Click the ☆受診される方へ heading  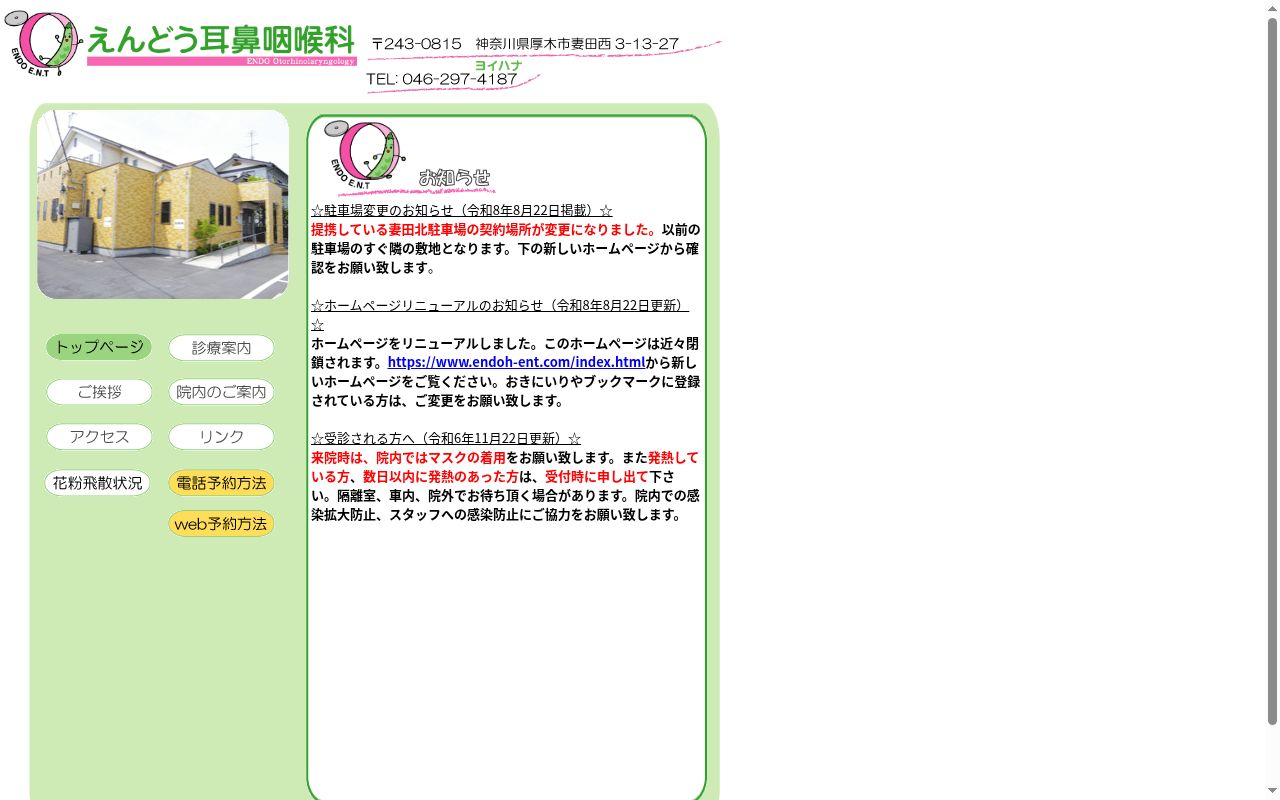click(446, 438)
